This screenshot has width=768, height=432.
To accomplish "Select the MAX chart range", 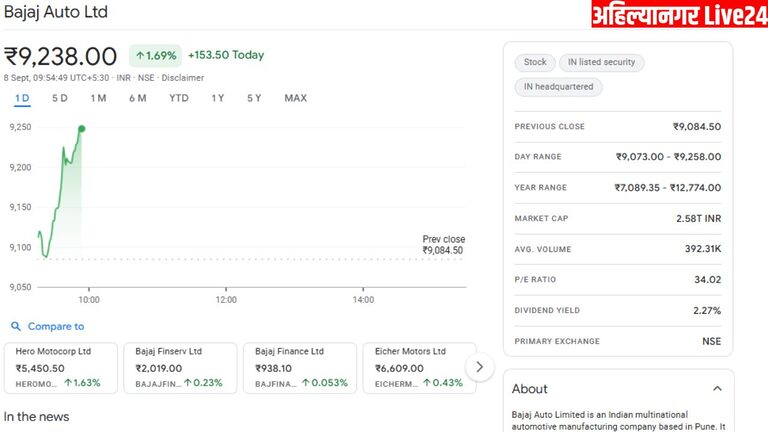I will tap(295, 98).
